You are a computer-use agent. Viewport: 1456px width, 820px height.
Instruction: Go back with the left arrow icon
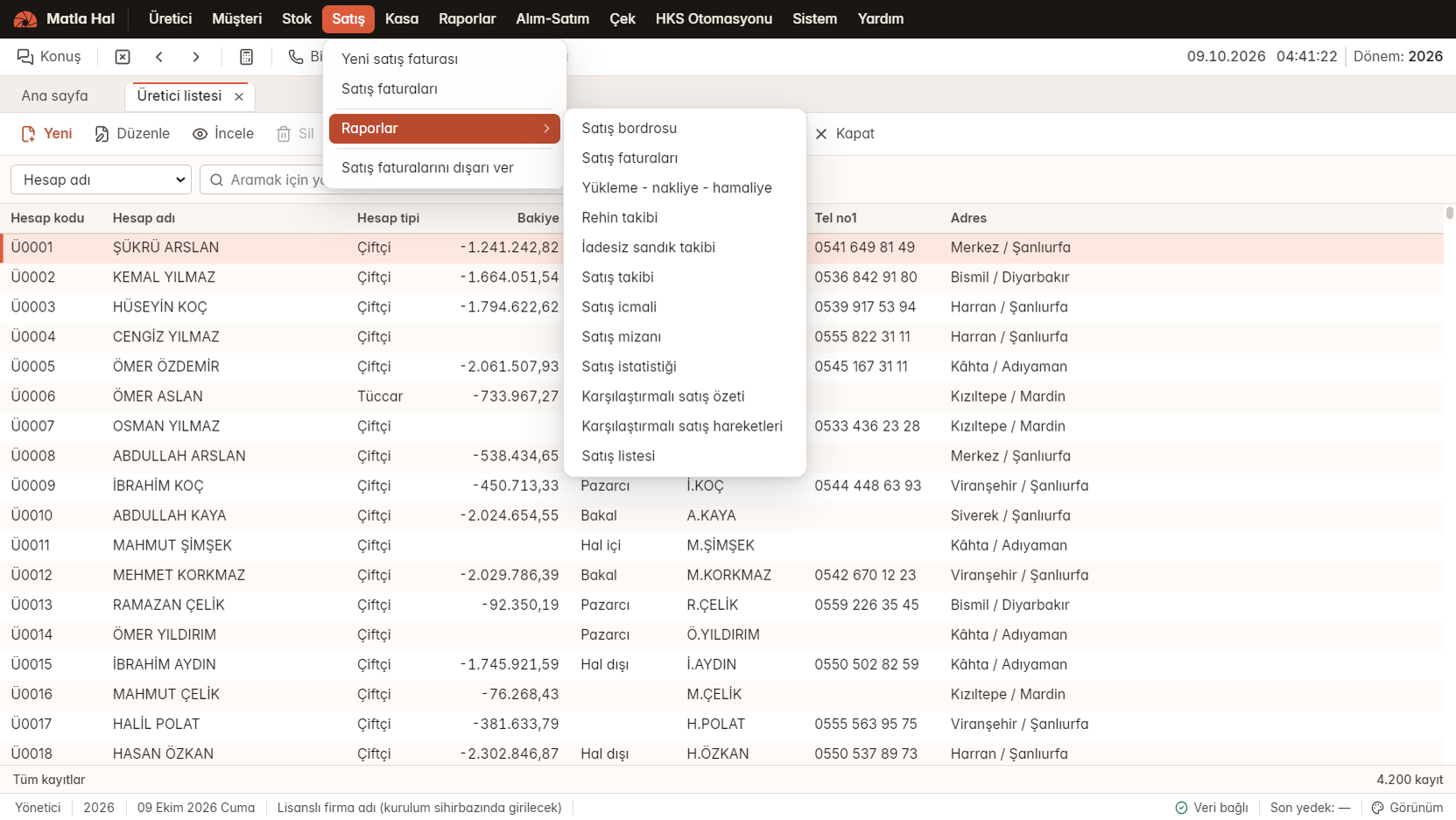point(159,57)
